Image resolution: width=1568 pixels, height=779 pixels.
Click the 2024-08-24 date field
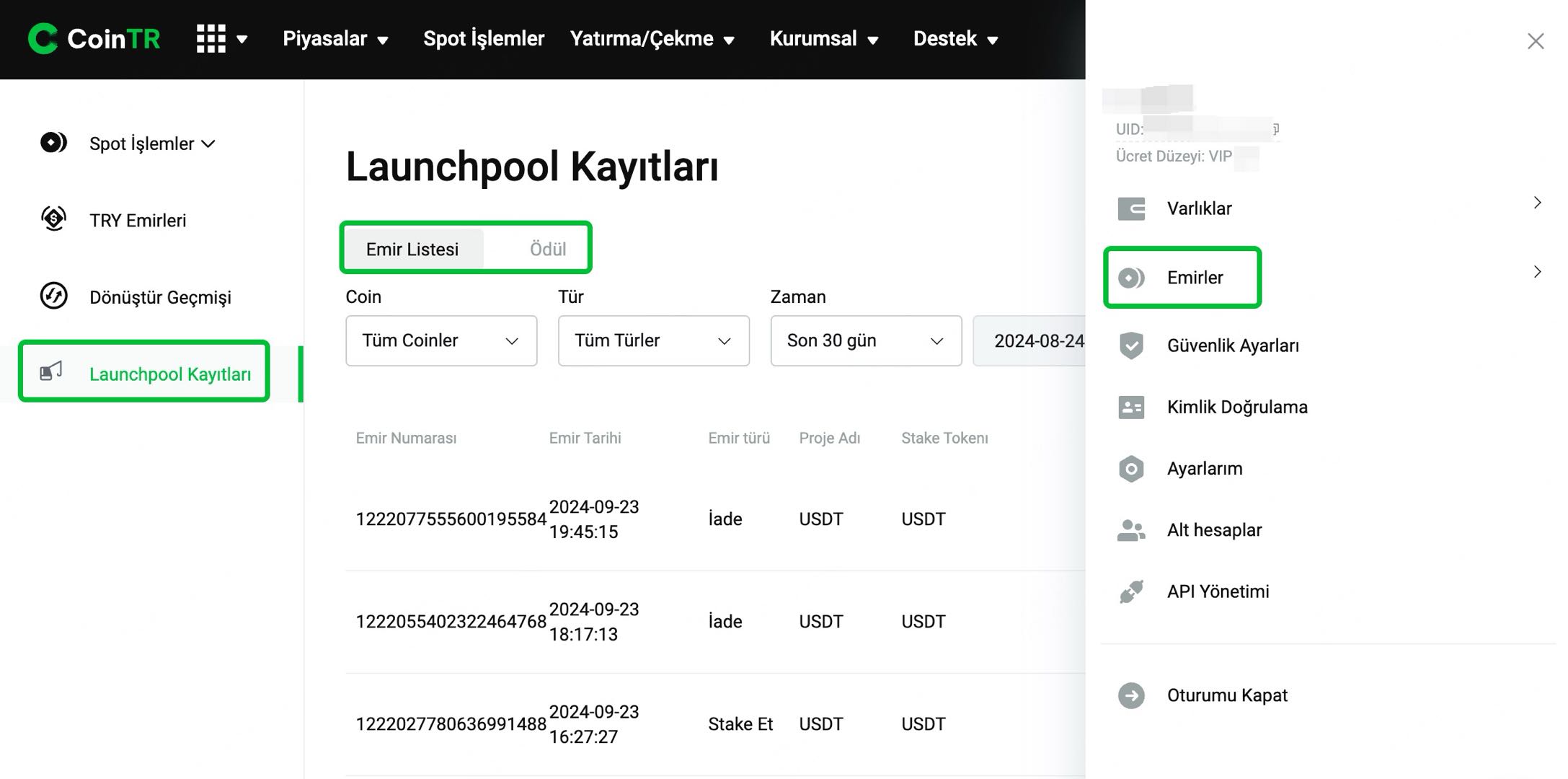click(x=1029, y=340)
